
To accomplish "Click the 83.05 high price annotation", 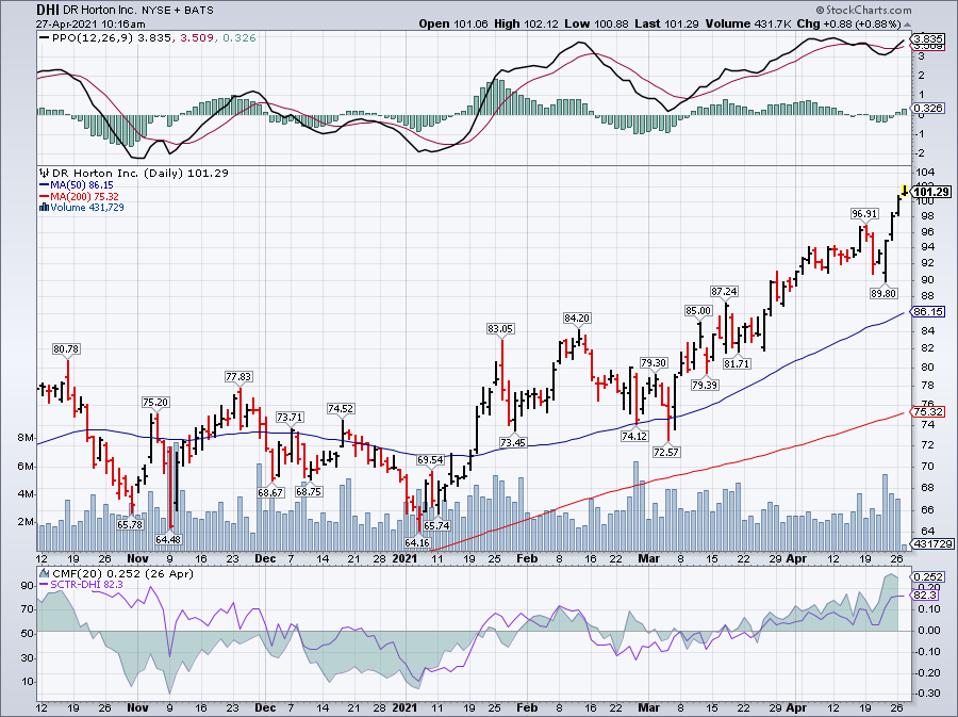I will 500,329.
